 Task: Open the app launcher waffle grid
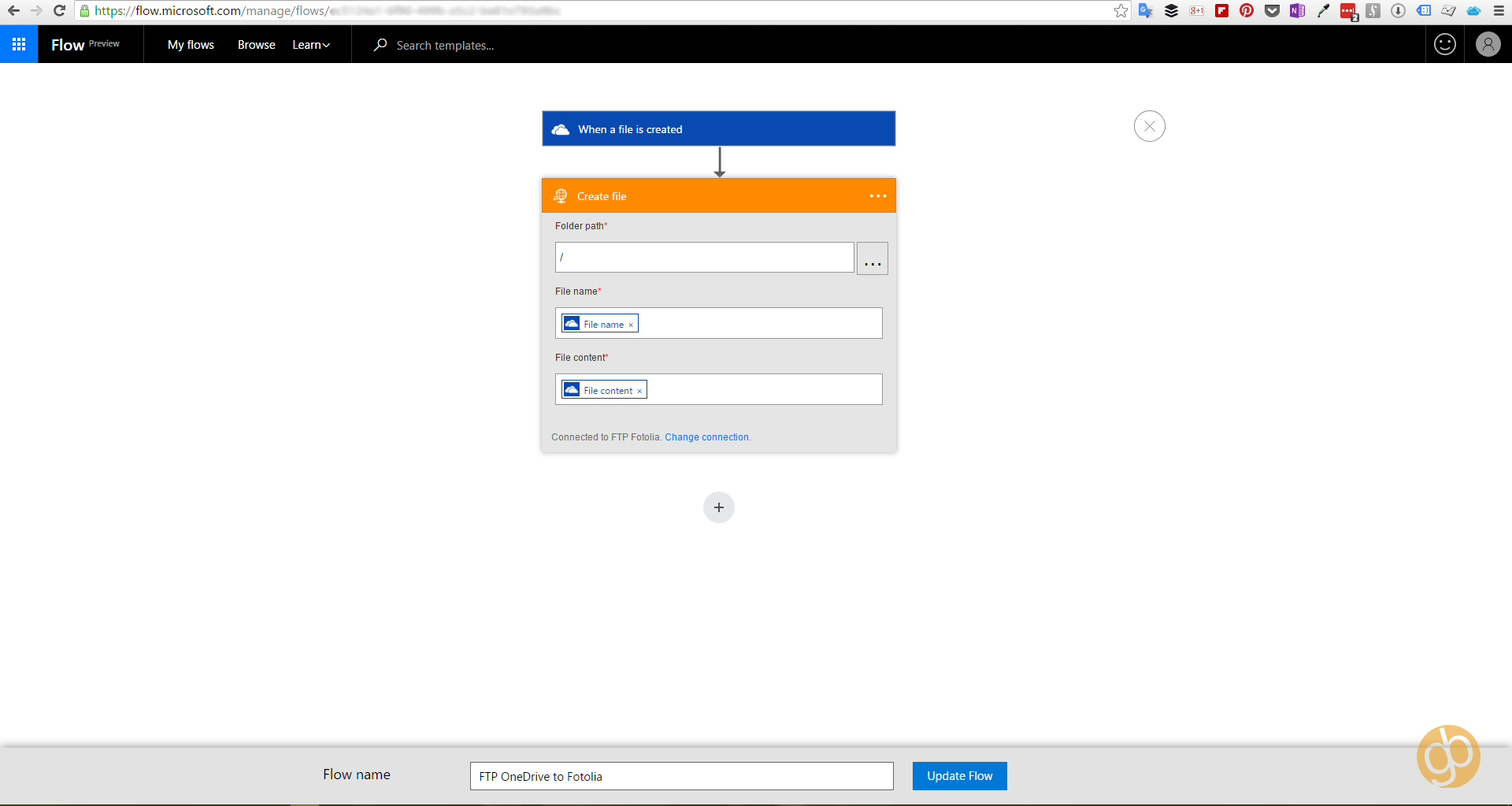19,44
